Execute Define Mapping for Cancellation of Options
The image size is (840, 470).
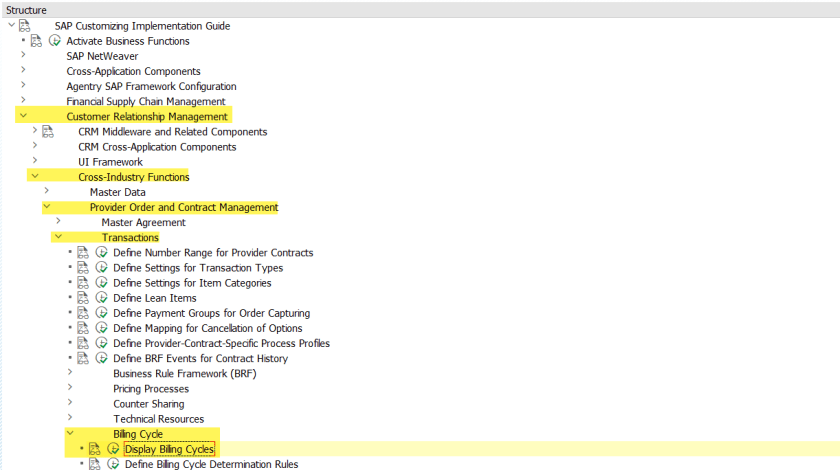pos(101,327)
